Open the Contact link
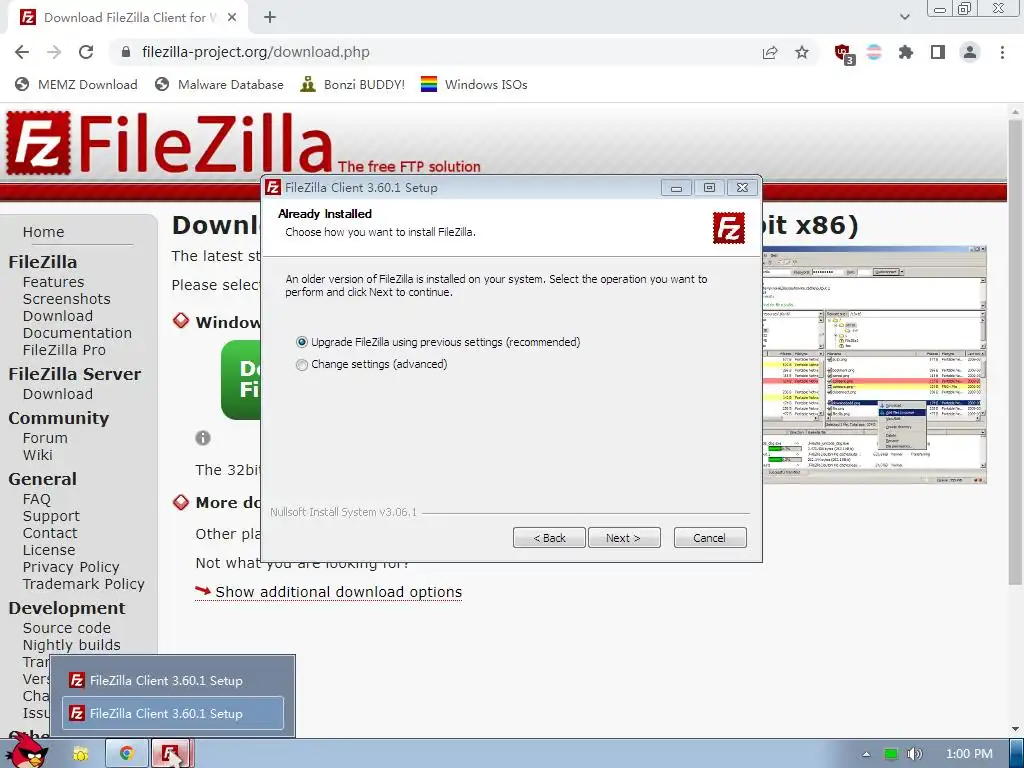 click(50, 534)
